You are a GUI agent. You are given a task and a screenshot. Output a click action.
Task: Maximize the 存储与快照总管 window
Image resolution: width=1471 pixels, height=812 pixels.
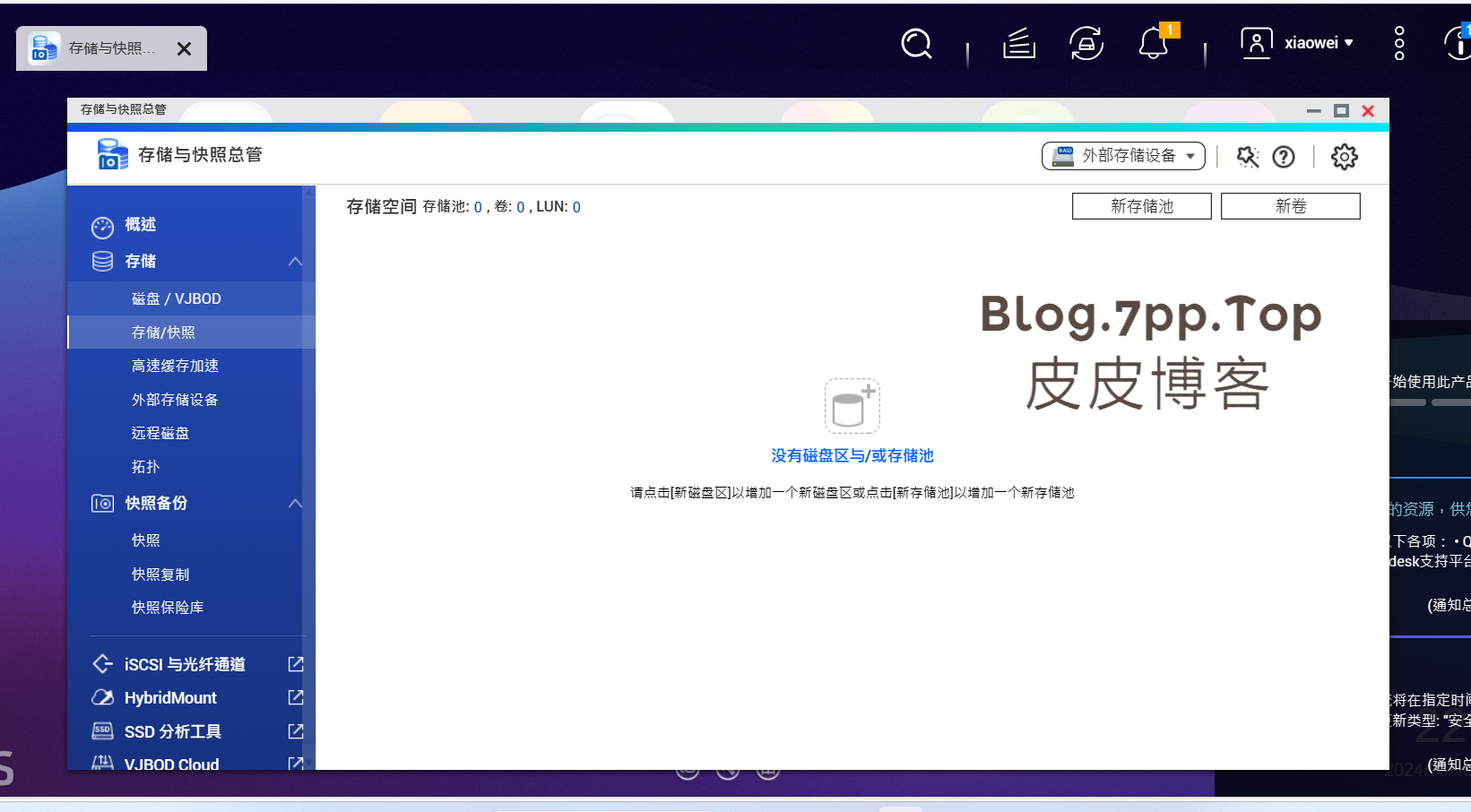point(1341,111)
